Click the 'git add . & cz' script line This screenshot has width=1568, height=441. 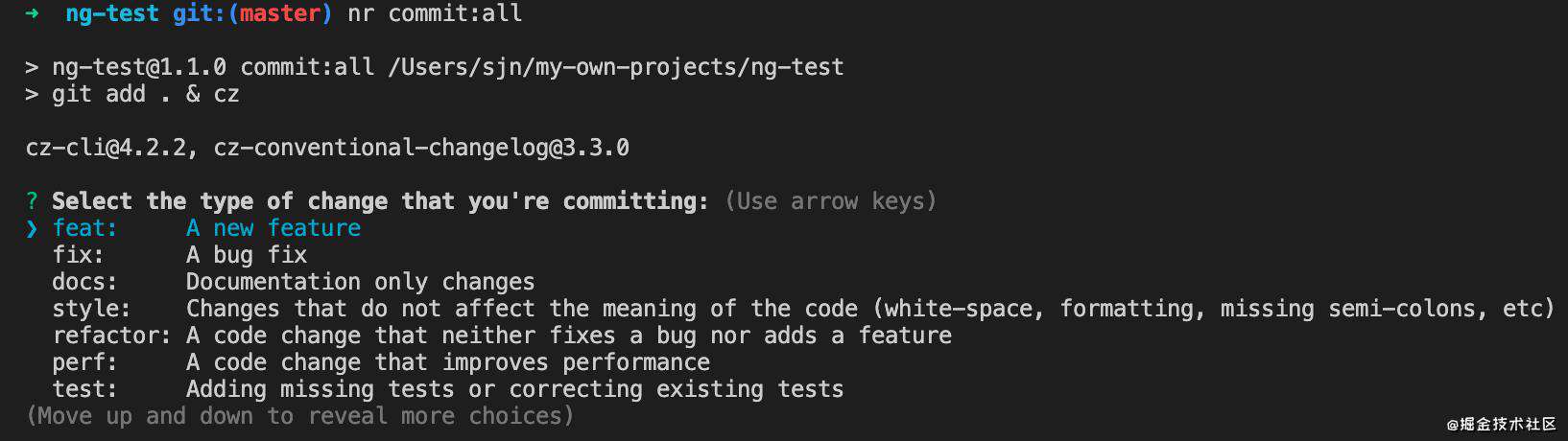[x=146, y=94]
